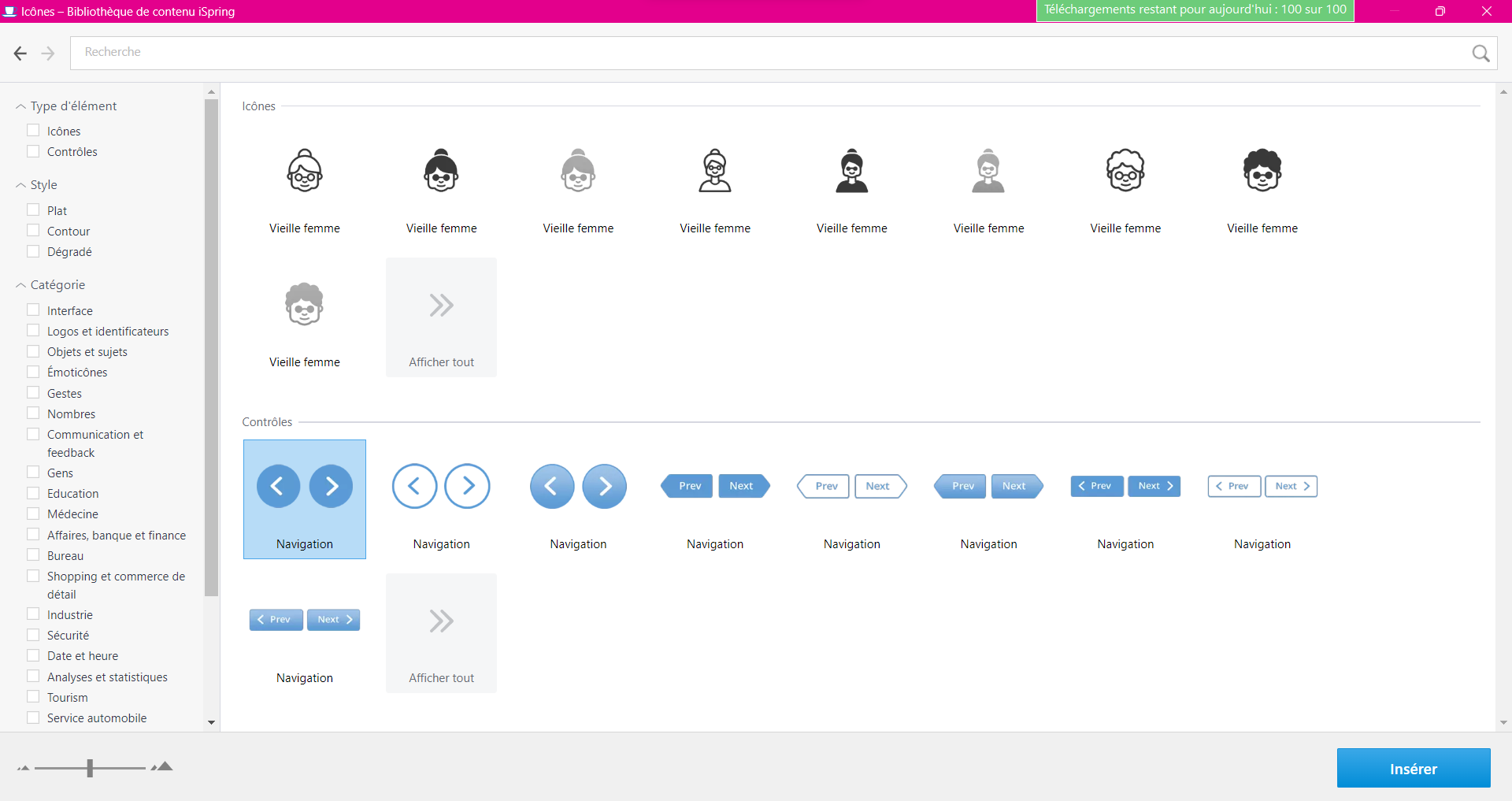Select the highlighted solid blue Navigation control
1512x801 pixels.
click(x=305, y=486)
